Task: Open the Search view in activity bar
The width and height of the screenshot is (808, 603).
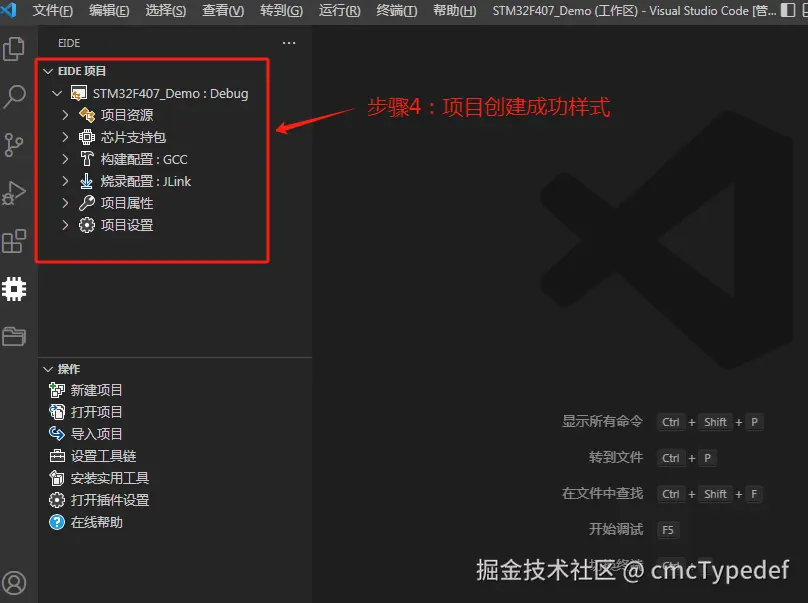Action: [x=14, y=96]
